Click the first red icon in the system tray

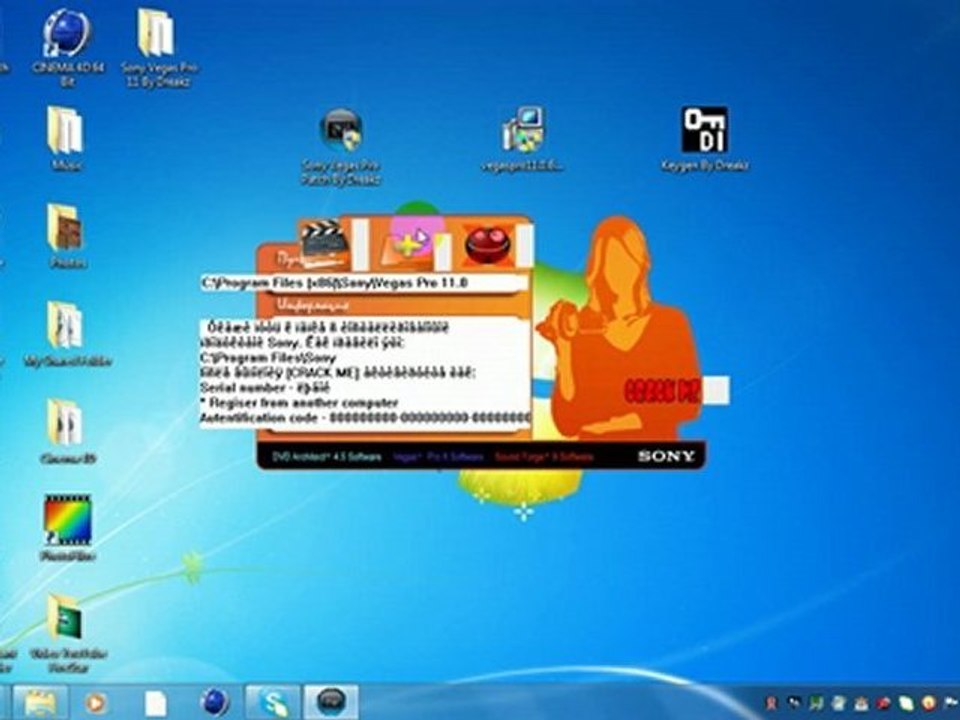(x=773, y=704)
